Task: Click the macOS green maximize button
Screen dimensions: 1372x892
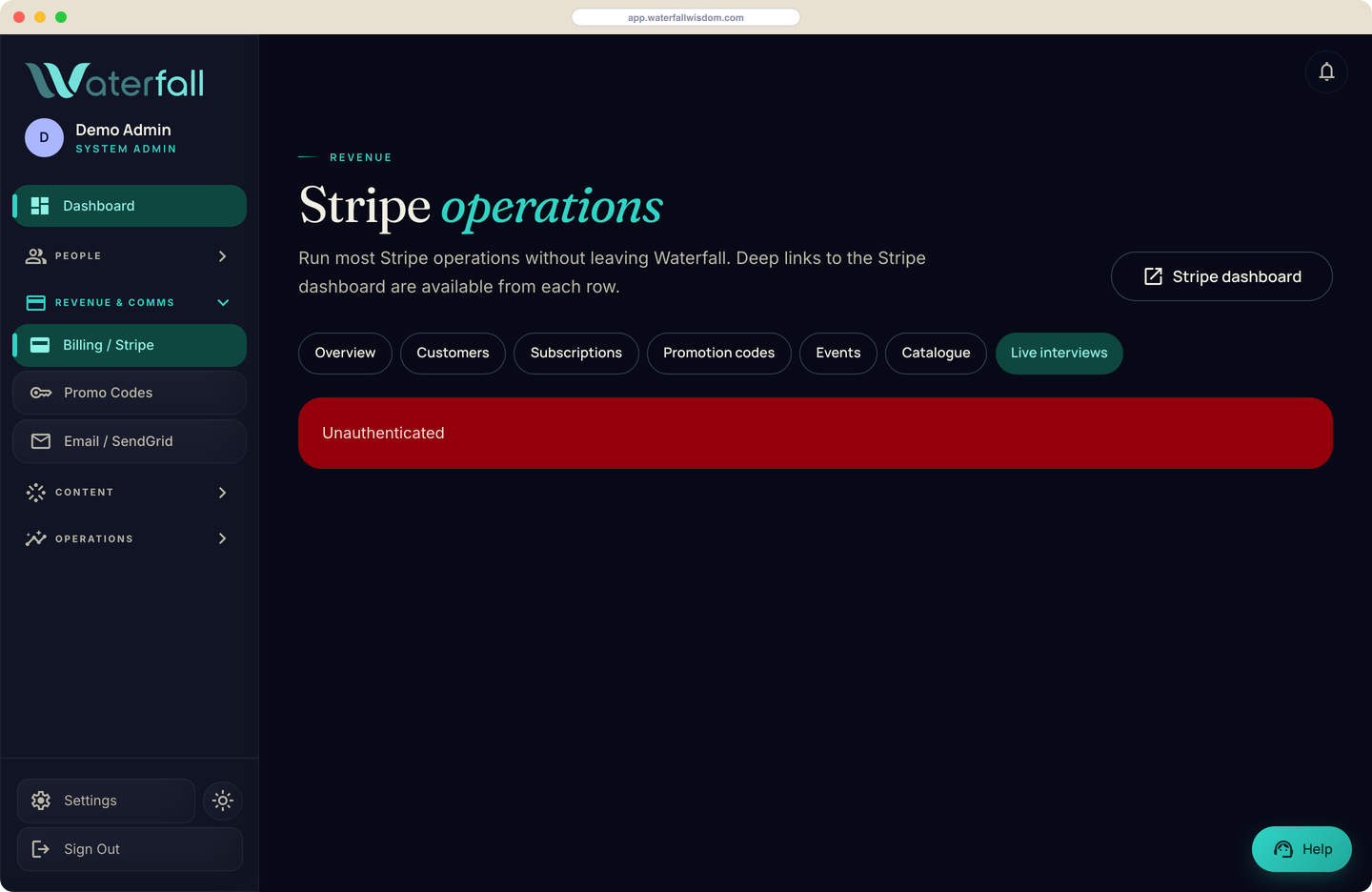Action: click(x=61, y=17)
